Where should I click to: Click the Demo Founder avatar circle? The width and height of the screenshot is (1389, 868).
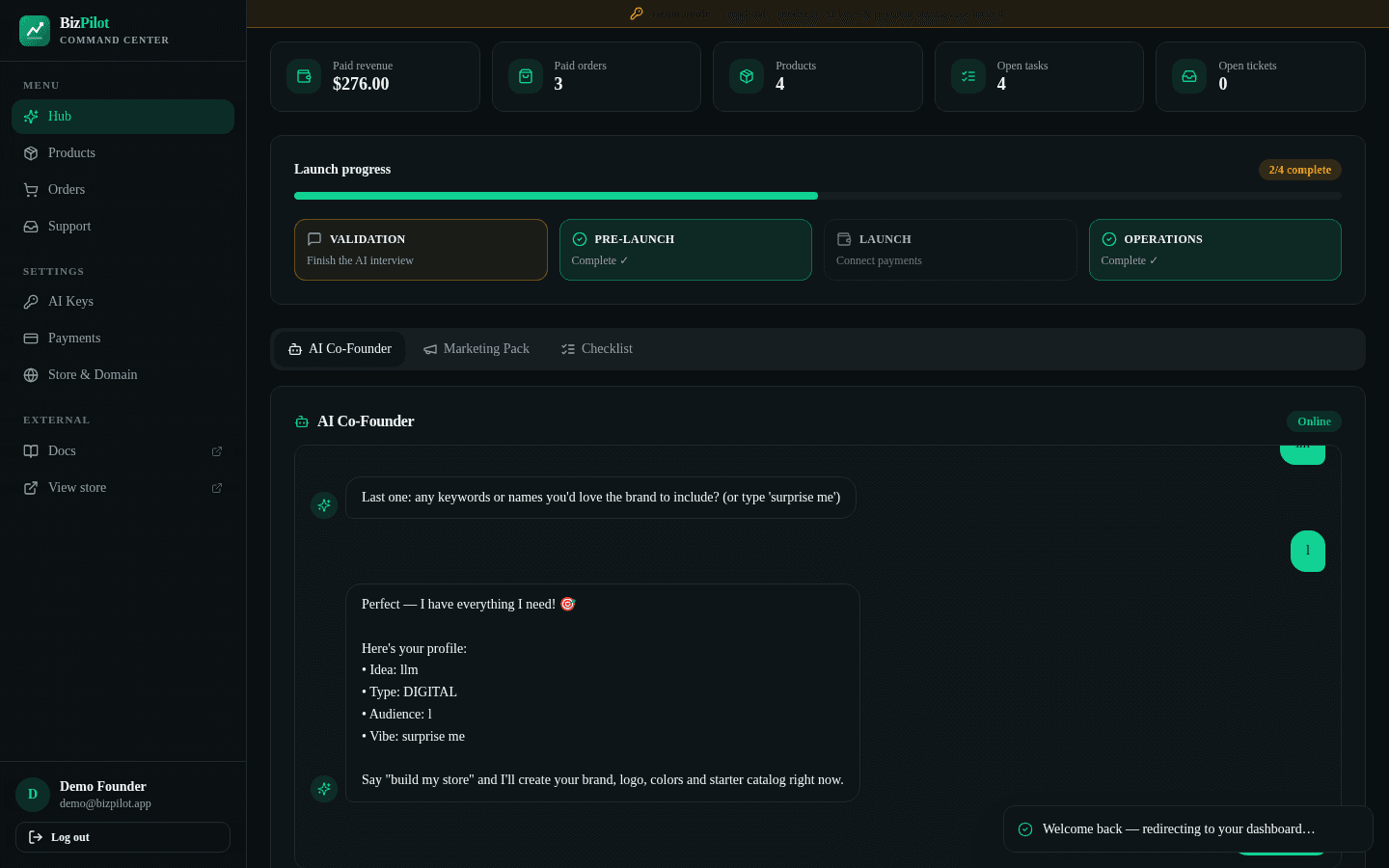33,795
